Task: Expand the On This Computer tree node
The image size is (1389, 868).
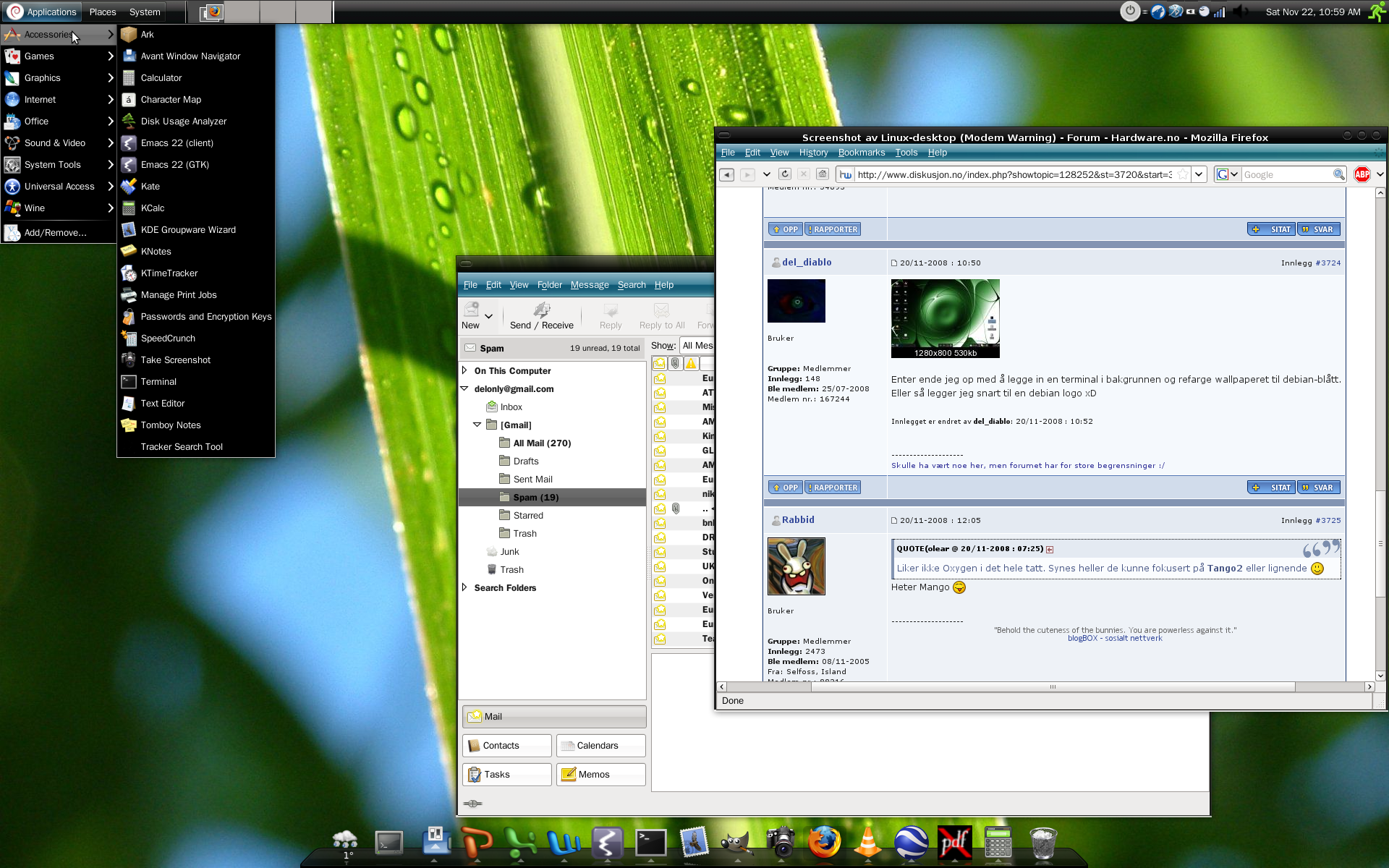Action: (x=464, y=370)
